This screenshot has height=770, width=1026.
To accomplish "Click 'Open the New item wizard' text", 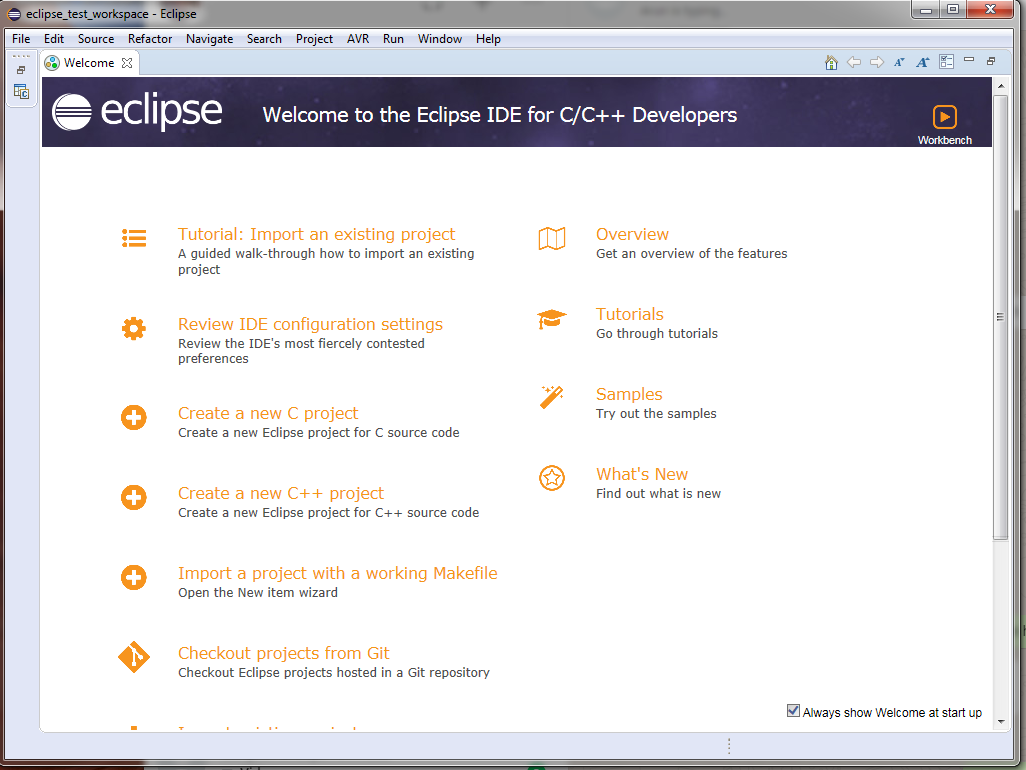I will [x=258, y=593].
